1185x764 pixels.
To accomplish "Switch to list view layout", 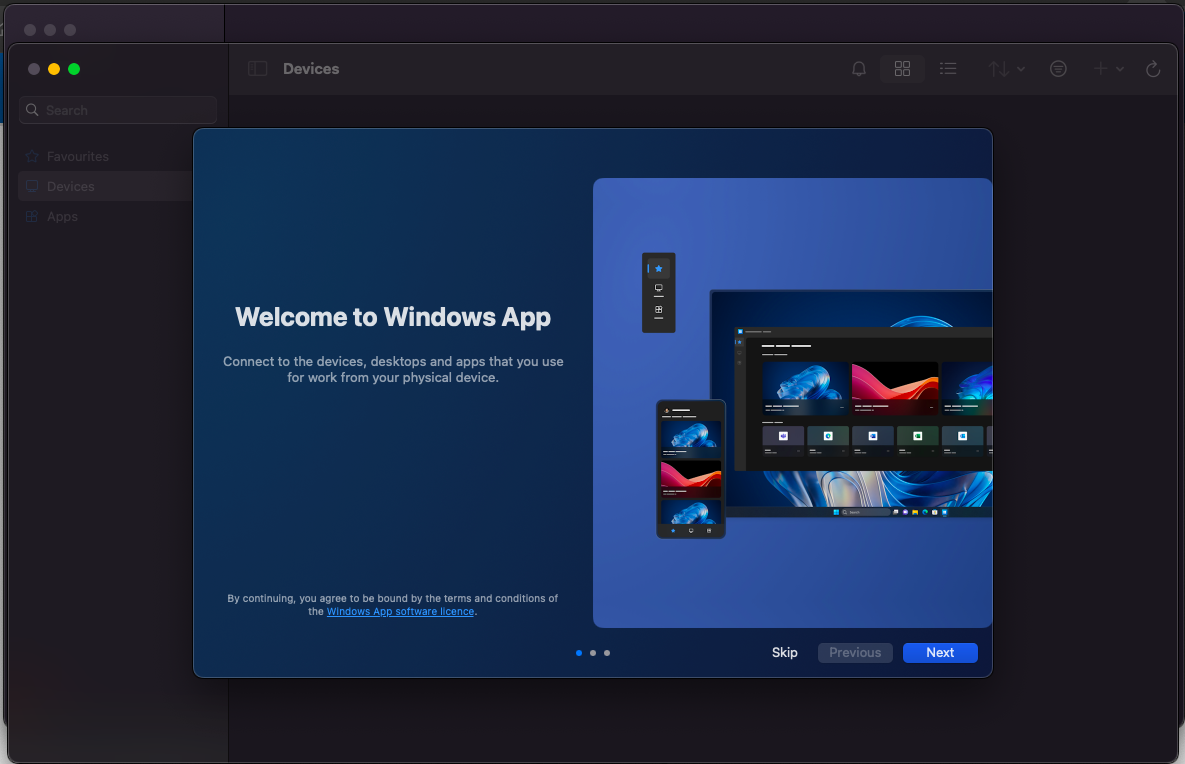I will [948, 69].
